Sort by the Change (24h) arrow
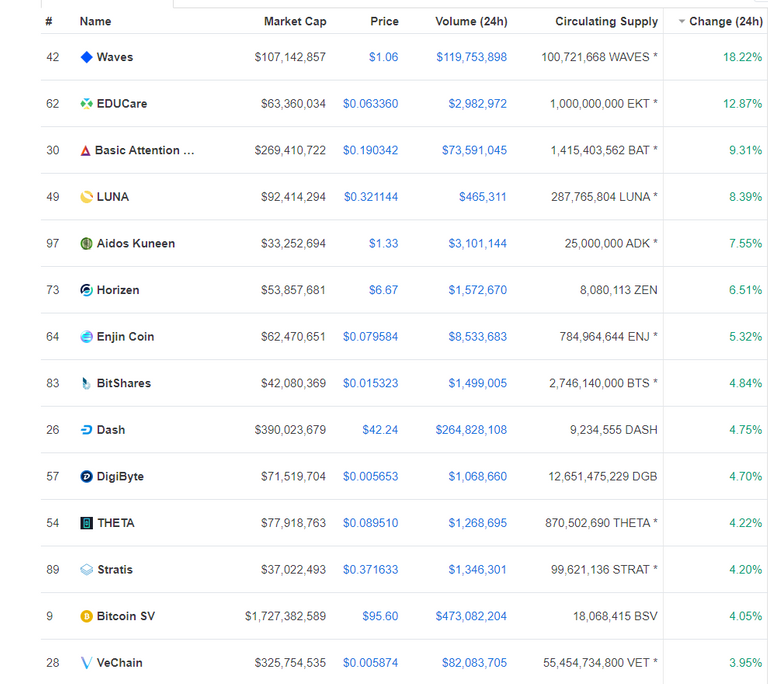Screen dimensions: 768x684 (x=681, y=22)
